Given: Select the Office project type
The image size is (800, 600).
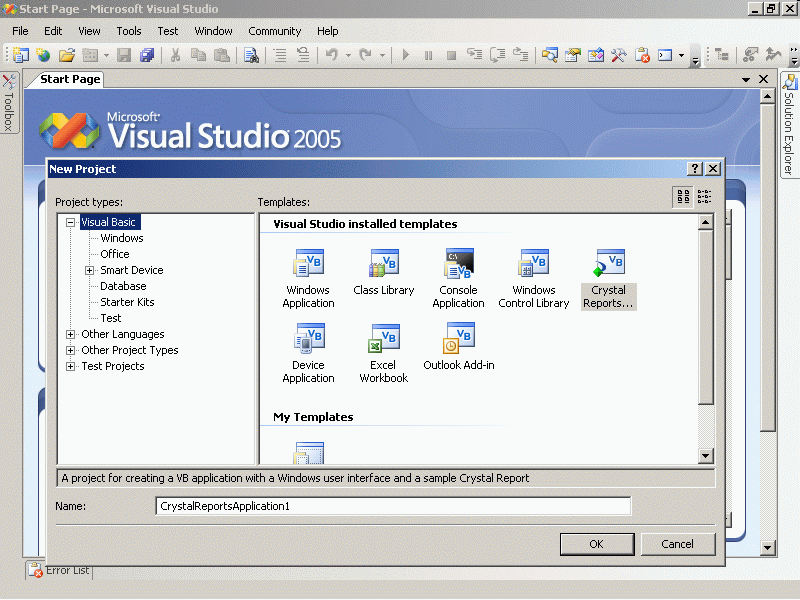Looking at the screenshot, I should (115, 254).
